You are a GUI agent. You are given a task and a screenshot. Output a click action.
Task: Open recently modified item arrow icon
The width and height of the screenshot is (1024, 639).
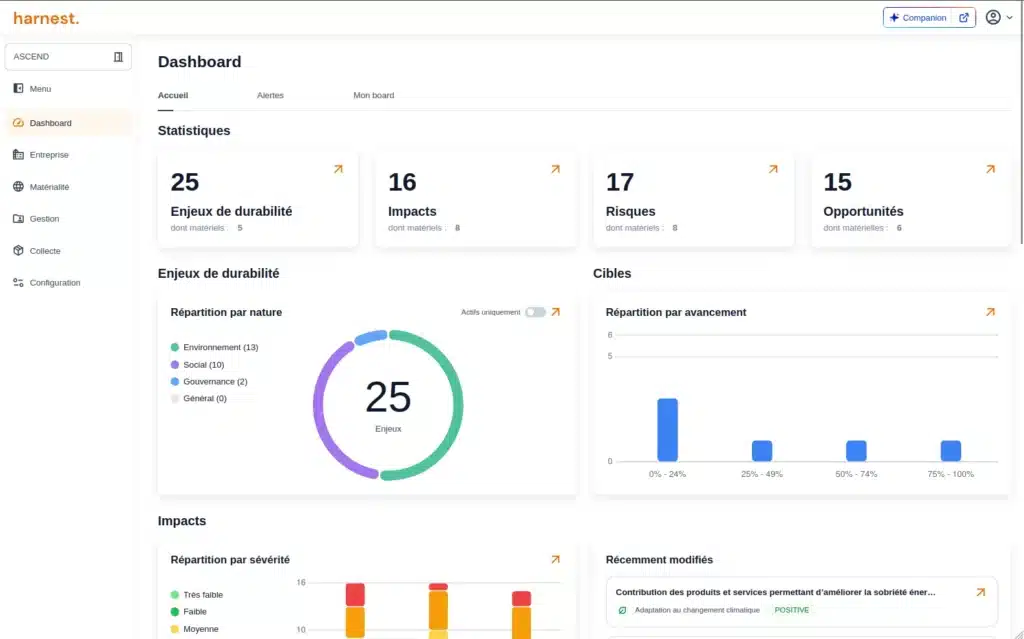pyautogui.click(x=980, y=593)
